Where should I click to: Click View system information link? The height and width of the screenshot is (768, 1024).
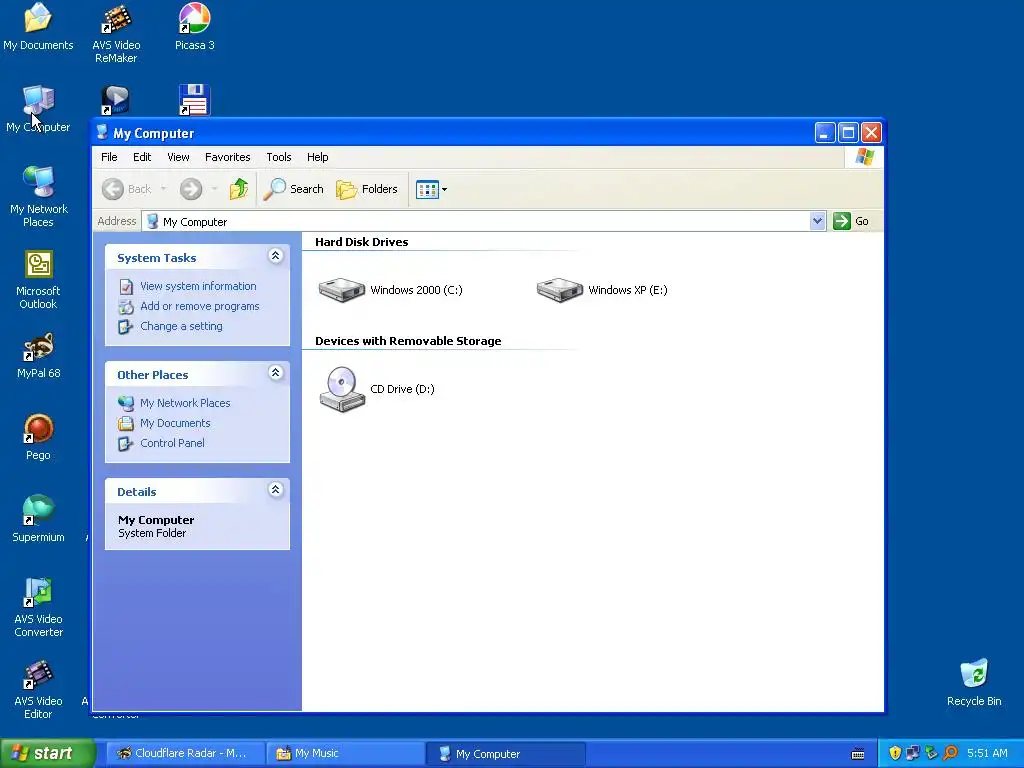point(198,286)
